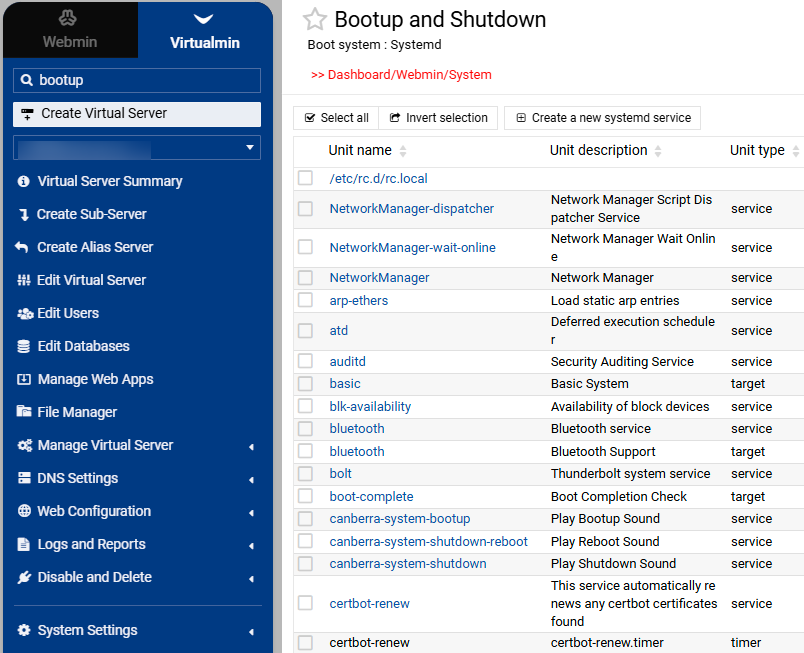
Task: Click the favorite star beside Bootup and Shutdown
Action: tap(315, 20)
